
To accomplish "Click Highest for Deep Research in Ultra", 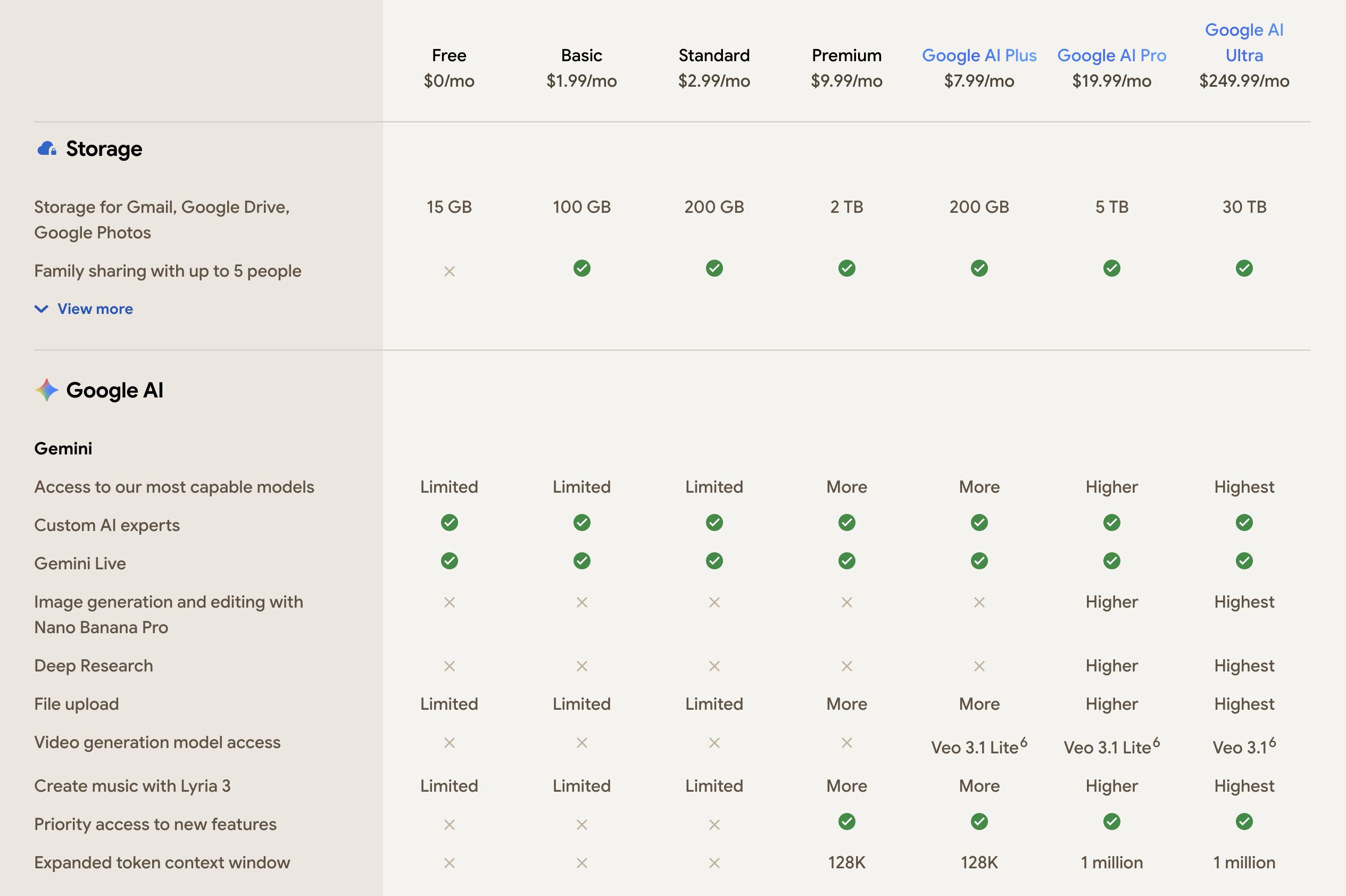I will point(1244,666).
